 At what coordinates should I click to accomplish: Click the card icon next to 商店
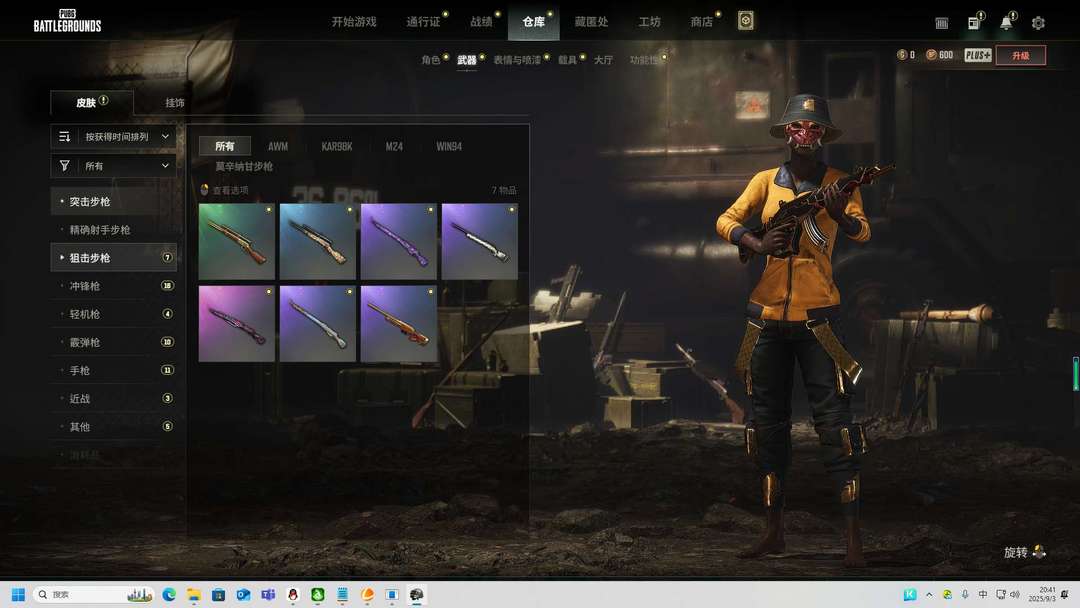745,21
